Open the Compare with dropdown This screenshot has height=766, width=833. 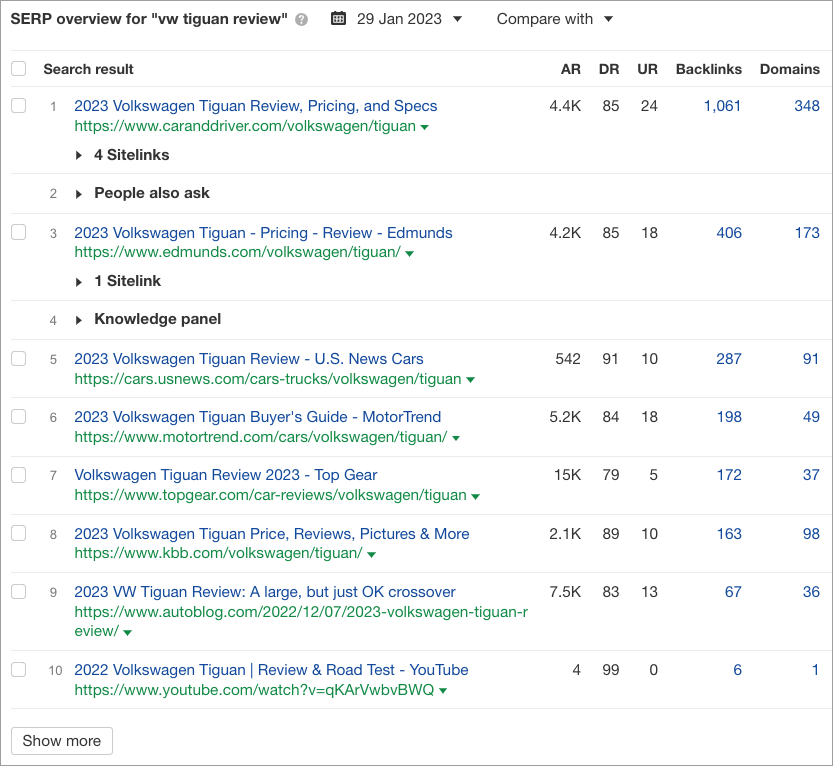[x=555, y=19]
